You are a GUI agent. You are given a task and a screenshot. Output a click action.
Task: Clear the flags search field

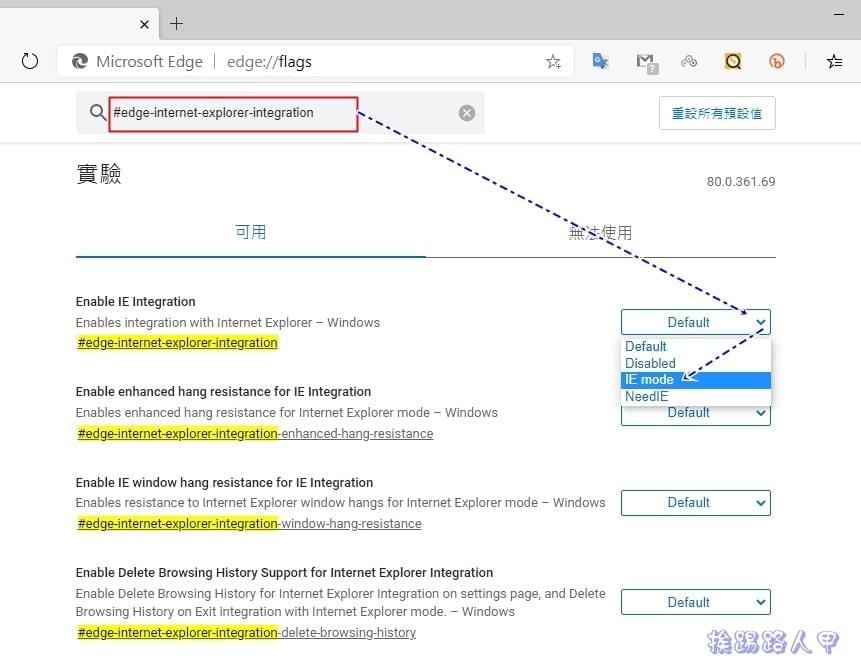(467, 113)
